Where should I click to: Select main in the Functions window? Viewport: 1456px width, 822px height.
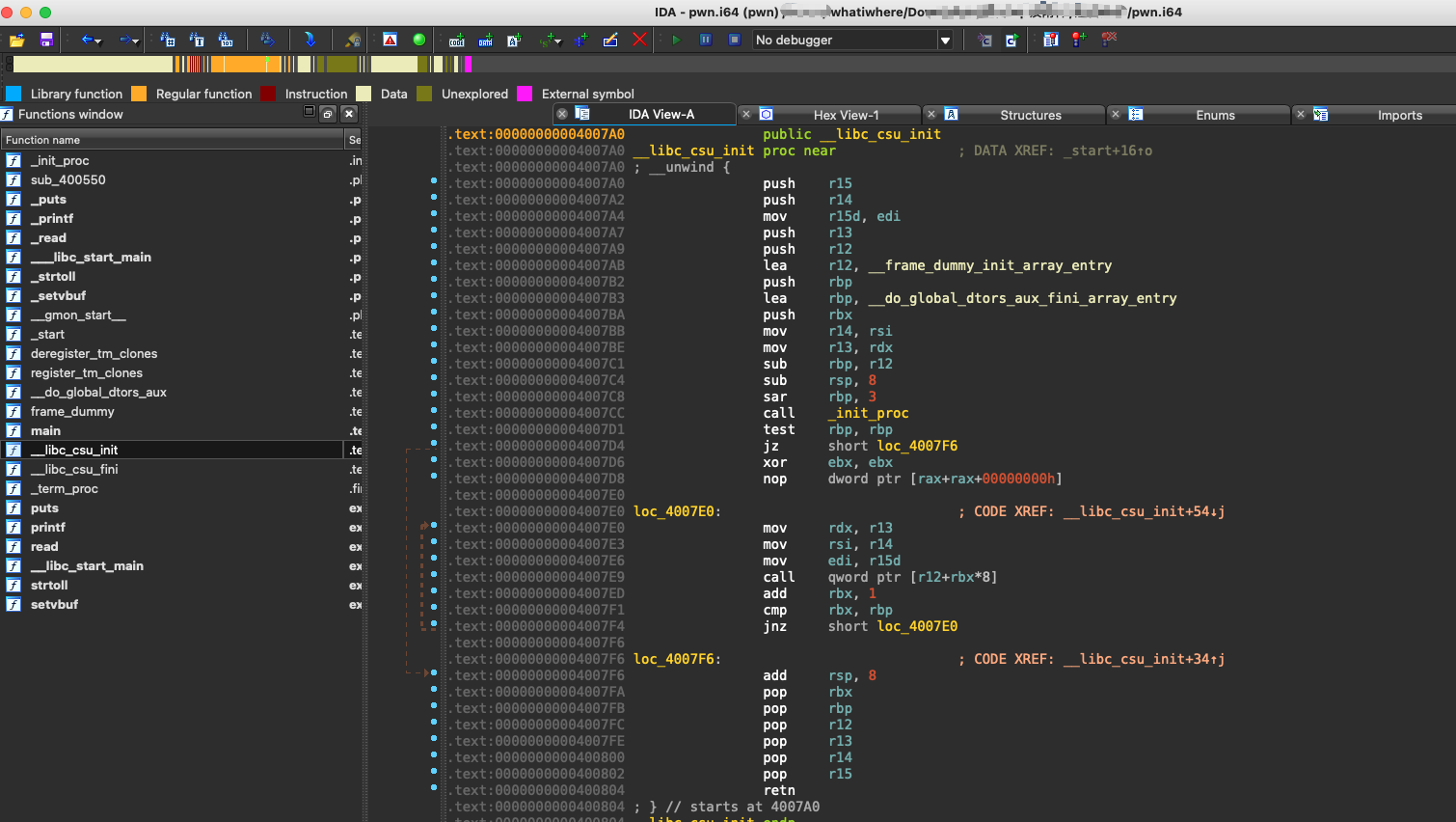[45, 430]
